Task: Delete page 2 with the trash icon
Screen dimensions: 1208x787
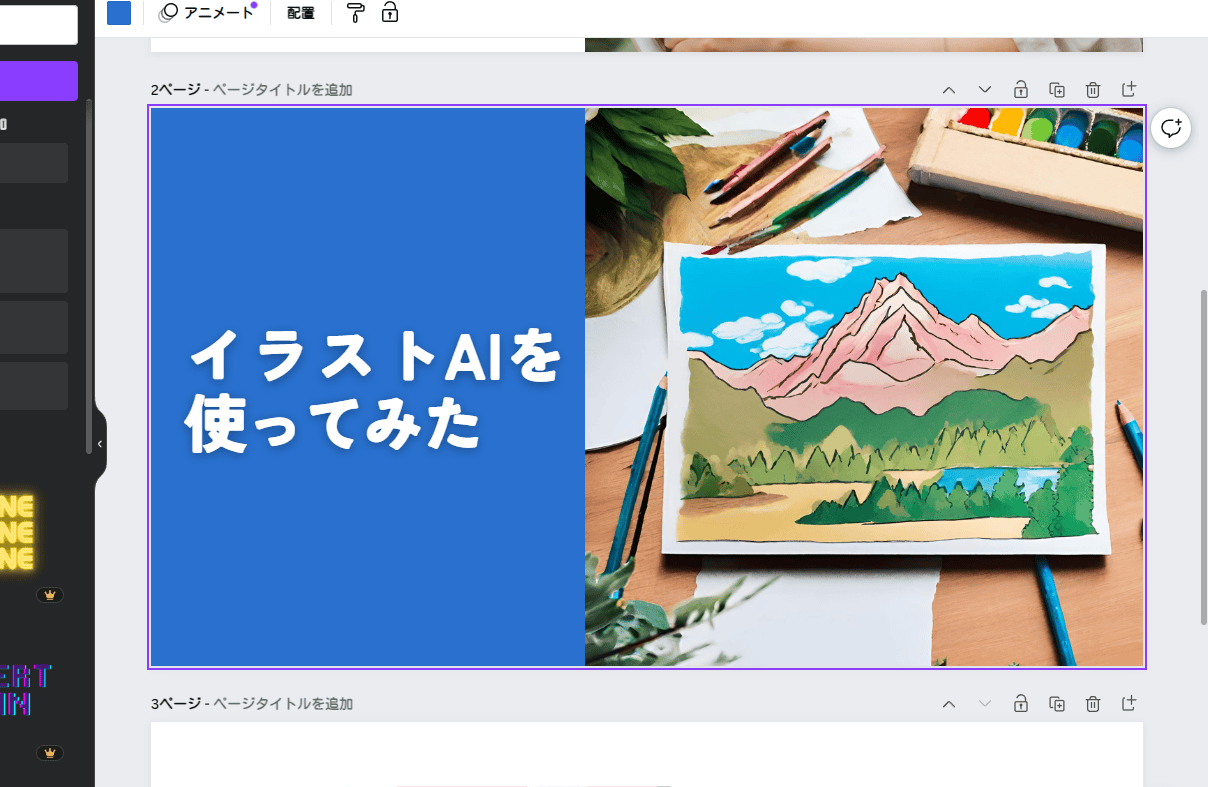Action: pos(1093,89)
